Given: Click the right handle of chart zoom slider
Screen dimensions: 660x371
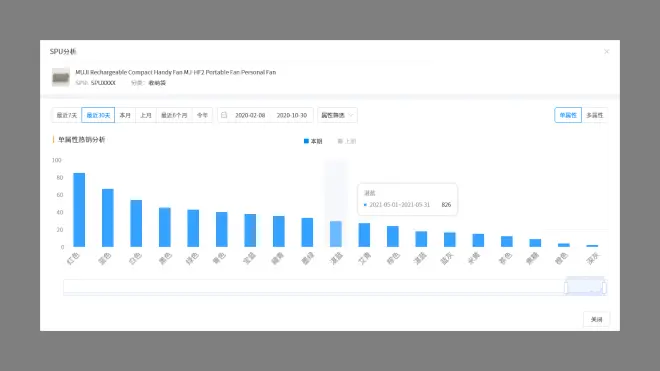Looking at the screenshot, I should tap(604, 287).
